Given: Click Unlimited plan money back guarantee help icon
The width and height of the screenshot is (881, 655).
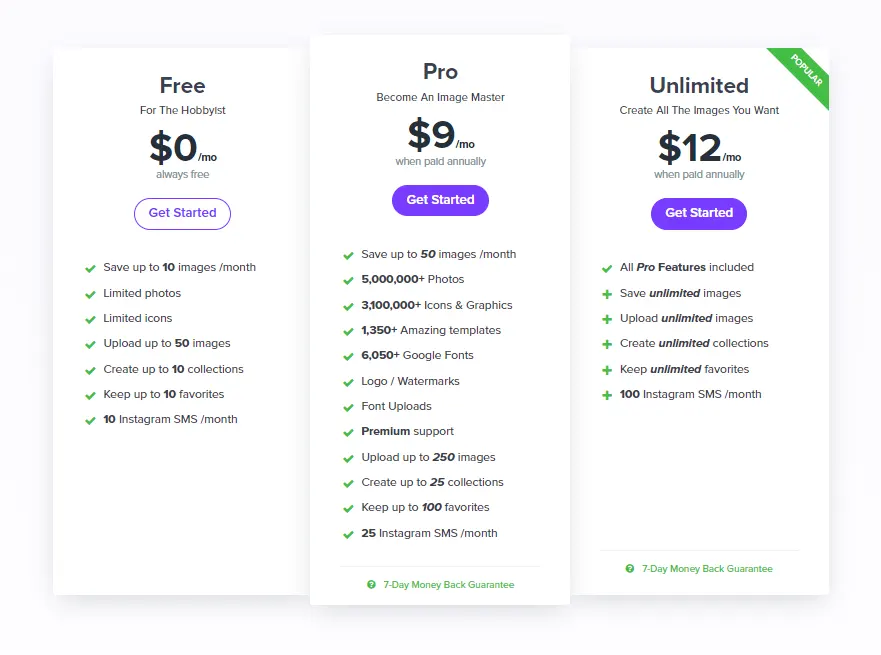Looking at the screenshot, I should 629,568.
